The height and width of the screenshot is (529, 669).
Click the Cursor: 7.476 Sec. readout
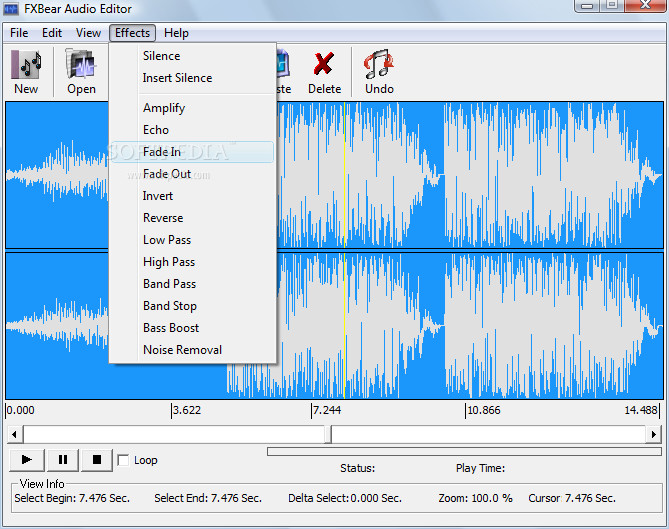point(572,498)
